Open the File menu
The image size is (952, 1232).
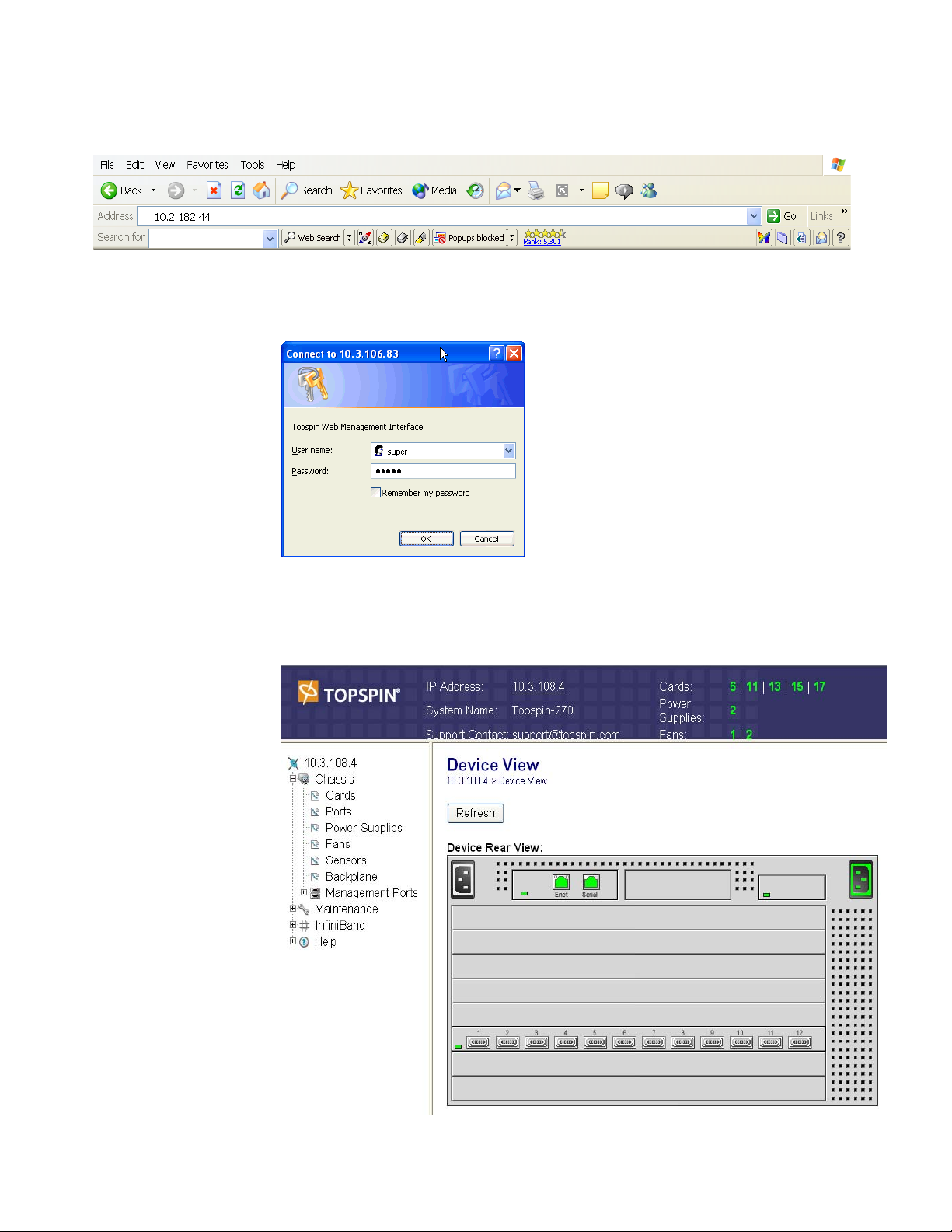(x=107, y=165)
